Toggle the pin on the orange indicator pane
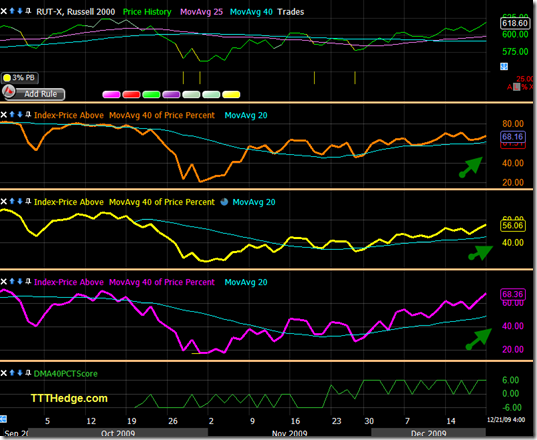 [x=28, y=114]
